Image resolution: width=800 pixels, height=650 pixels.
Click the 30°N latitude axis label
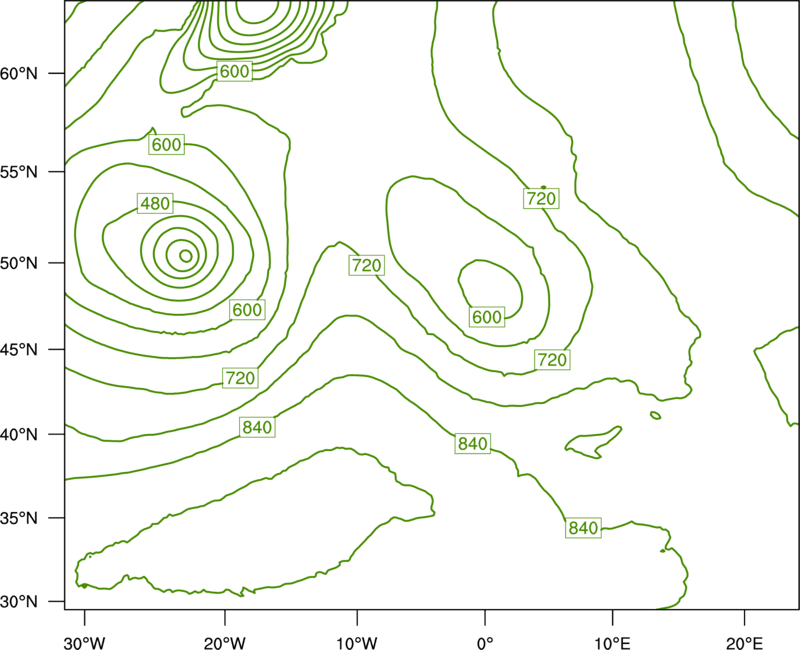pyautogui.click(x=19, y=602)
